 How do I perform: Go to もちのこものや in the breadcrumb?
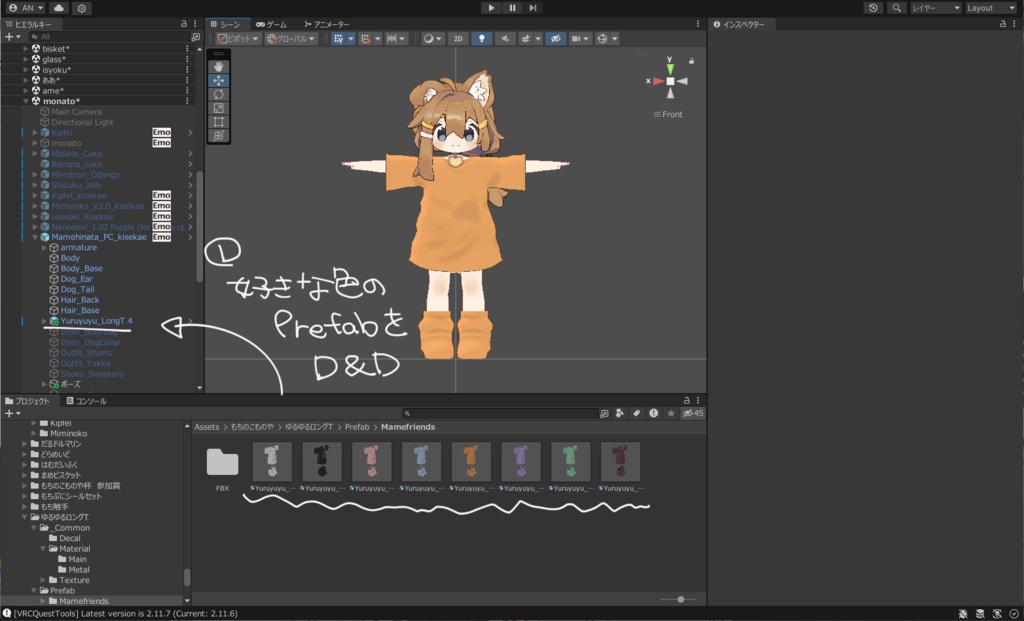tap(252, 427)
